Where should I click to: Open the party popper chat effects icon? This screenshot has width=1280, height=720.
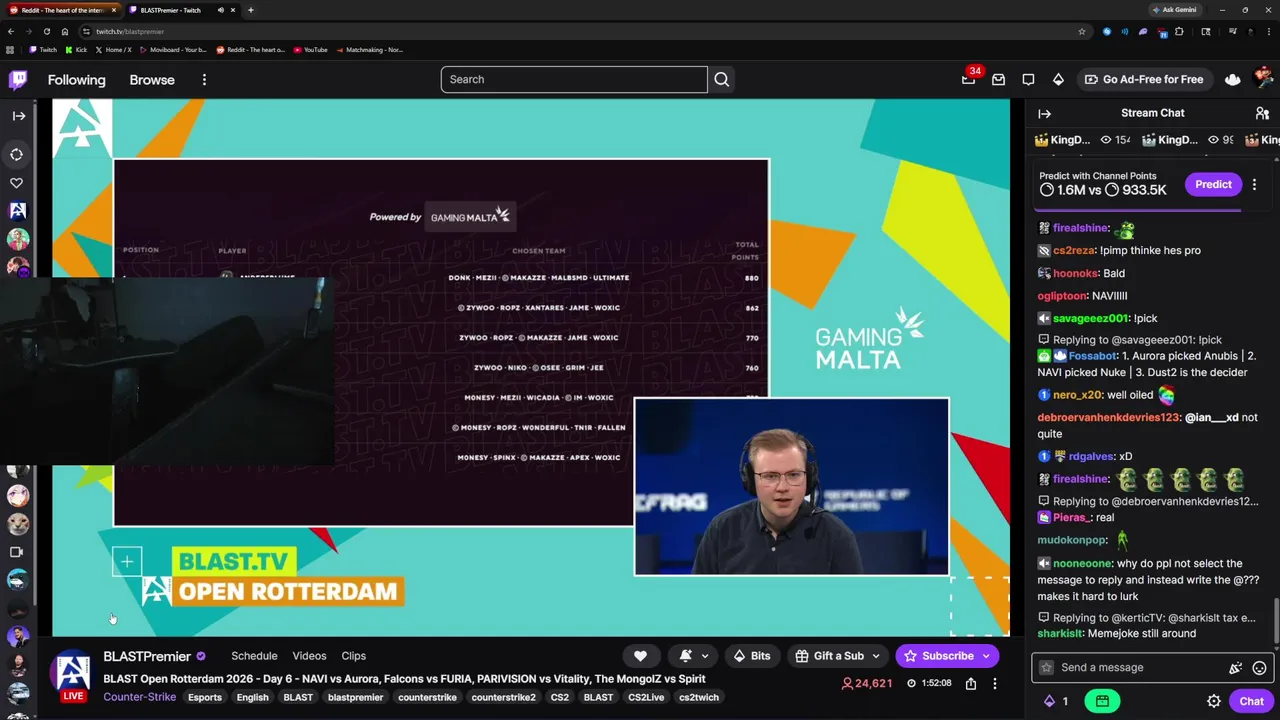coord(1236,668)
